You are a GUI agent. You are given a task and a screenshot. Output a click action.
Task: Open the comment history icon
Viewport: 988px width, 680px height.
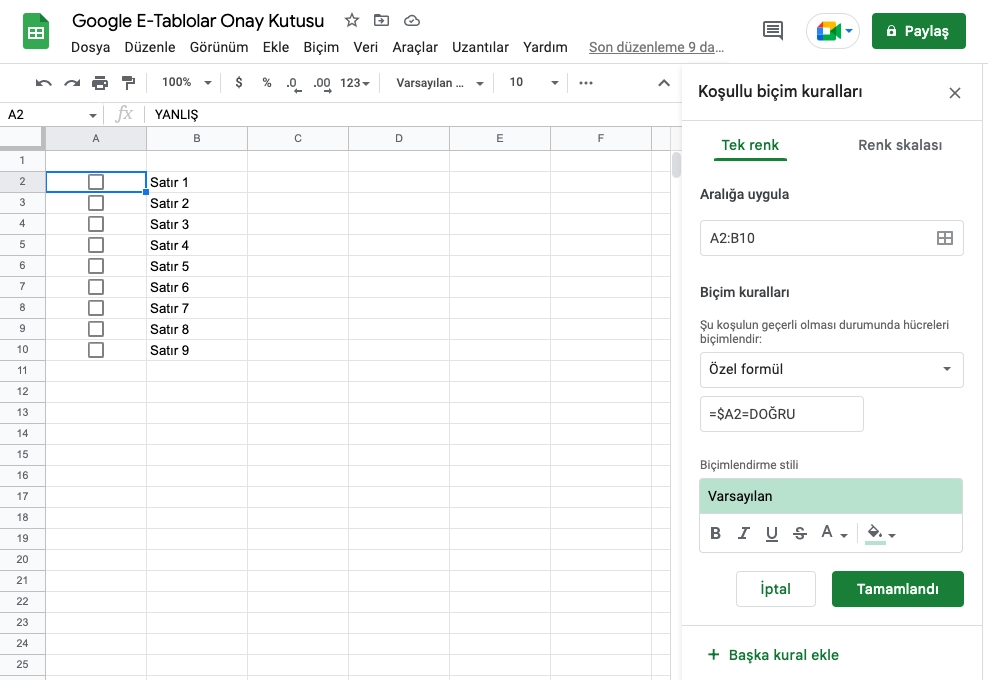click(x=773, y=31)
